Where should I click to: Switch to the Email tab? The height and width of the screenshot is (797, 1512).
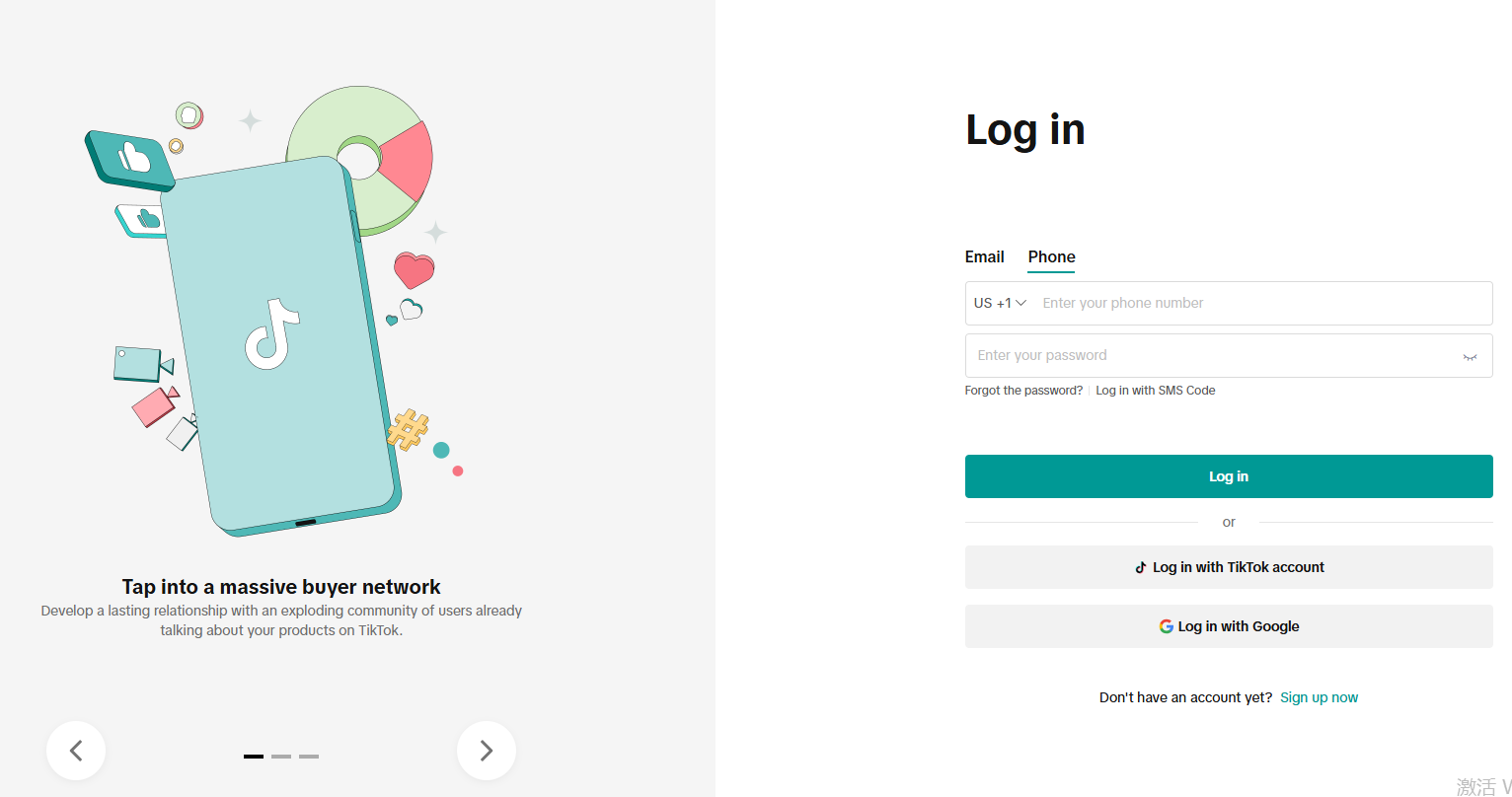click(984, 256)
